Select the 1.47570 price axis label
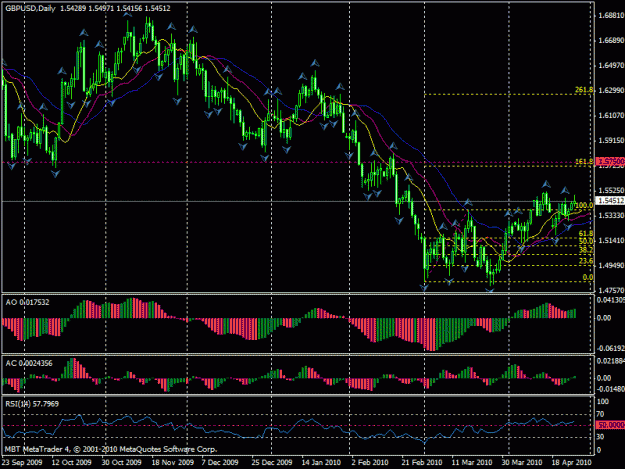This screenshot has height=469, width=625. pyautogui.click(x=611, y=290)
